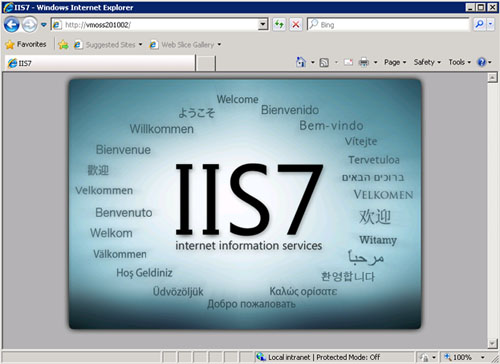Click the IIS7 welcome image

(x=245, y=204)
